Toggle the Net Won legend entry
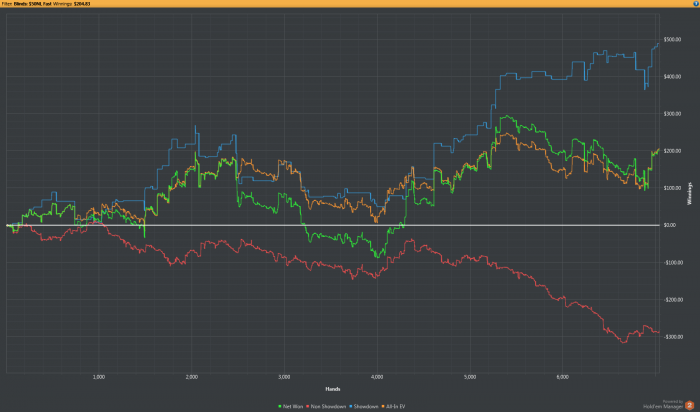This screenshot has width=700, height=412. (x=291, y=407)
